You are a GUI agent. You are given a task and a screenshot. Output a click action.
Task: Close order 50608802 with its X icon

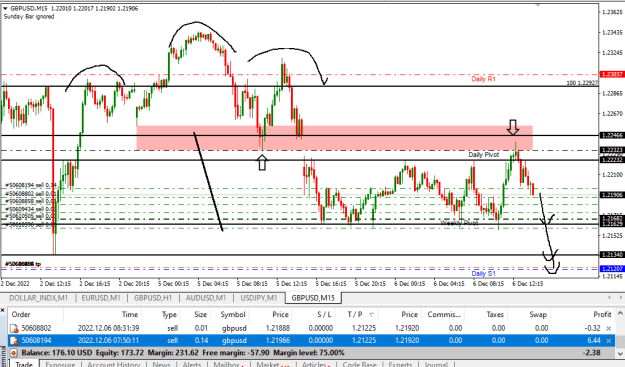point(609,328)
